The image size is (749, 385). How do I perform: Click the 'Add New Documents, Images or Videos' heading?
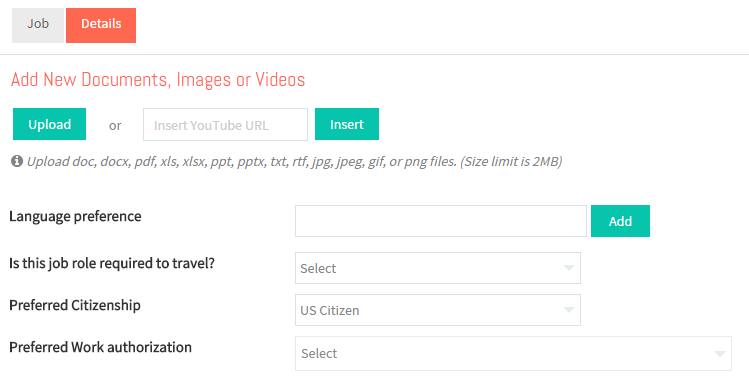[x=158, y=80]
